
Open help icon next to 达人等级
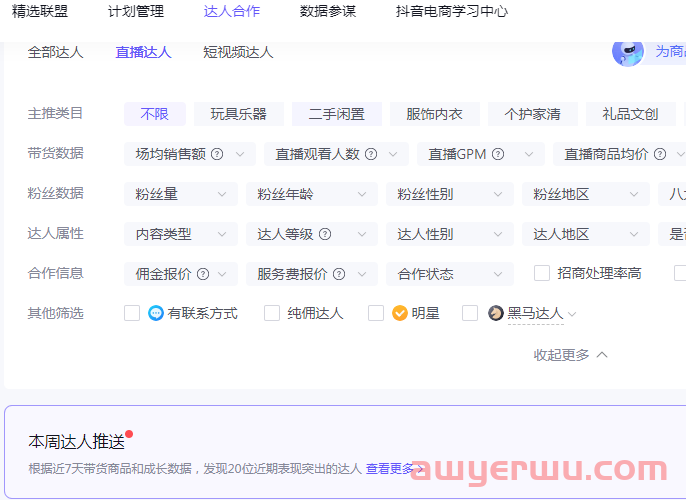[x=325, y=234]
